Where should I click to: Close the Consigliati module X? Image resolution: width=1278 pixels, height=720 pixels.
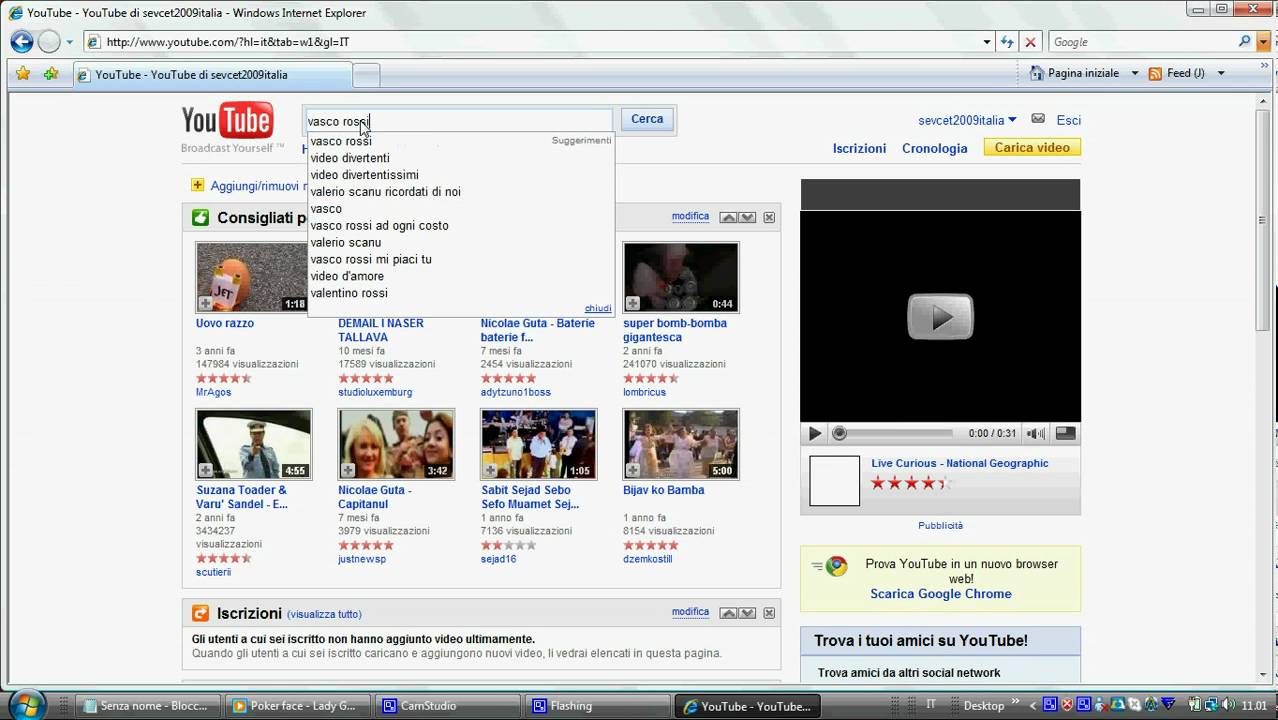pos(769,217)
